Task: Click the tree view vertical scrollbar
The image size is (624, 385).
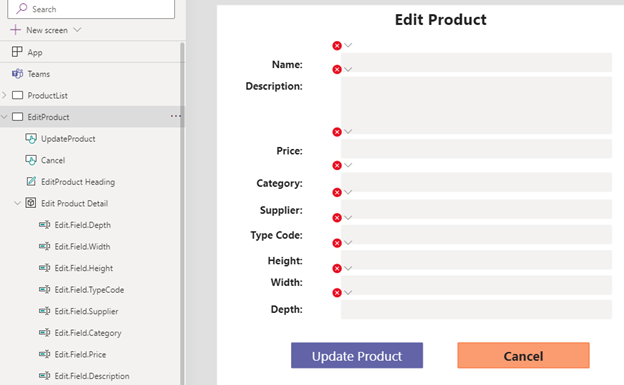Action: [182, 213]
